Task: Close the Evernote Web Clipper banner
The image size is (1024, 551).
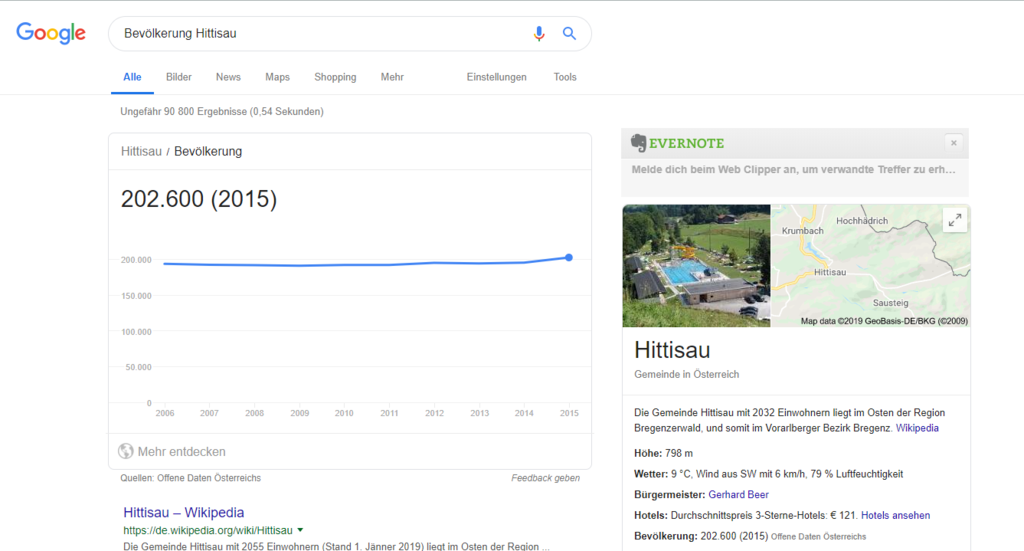Action: [953, 143]
